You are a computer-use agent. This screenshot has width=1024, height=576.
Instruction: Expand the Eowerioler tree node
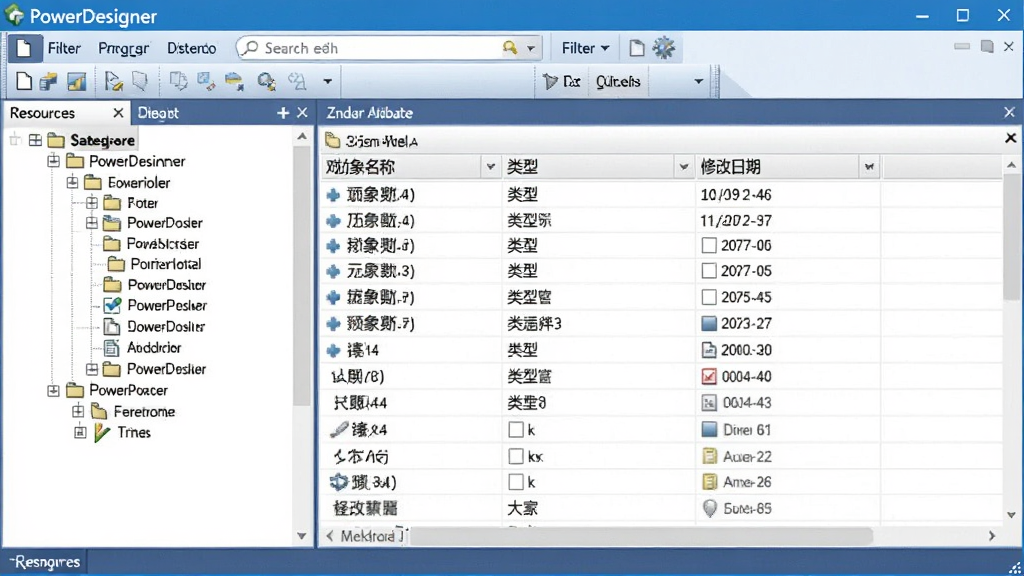(72, 182)
